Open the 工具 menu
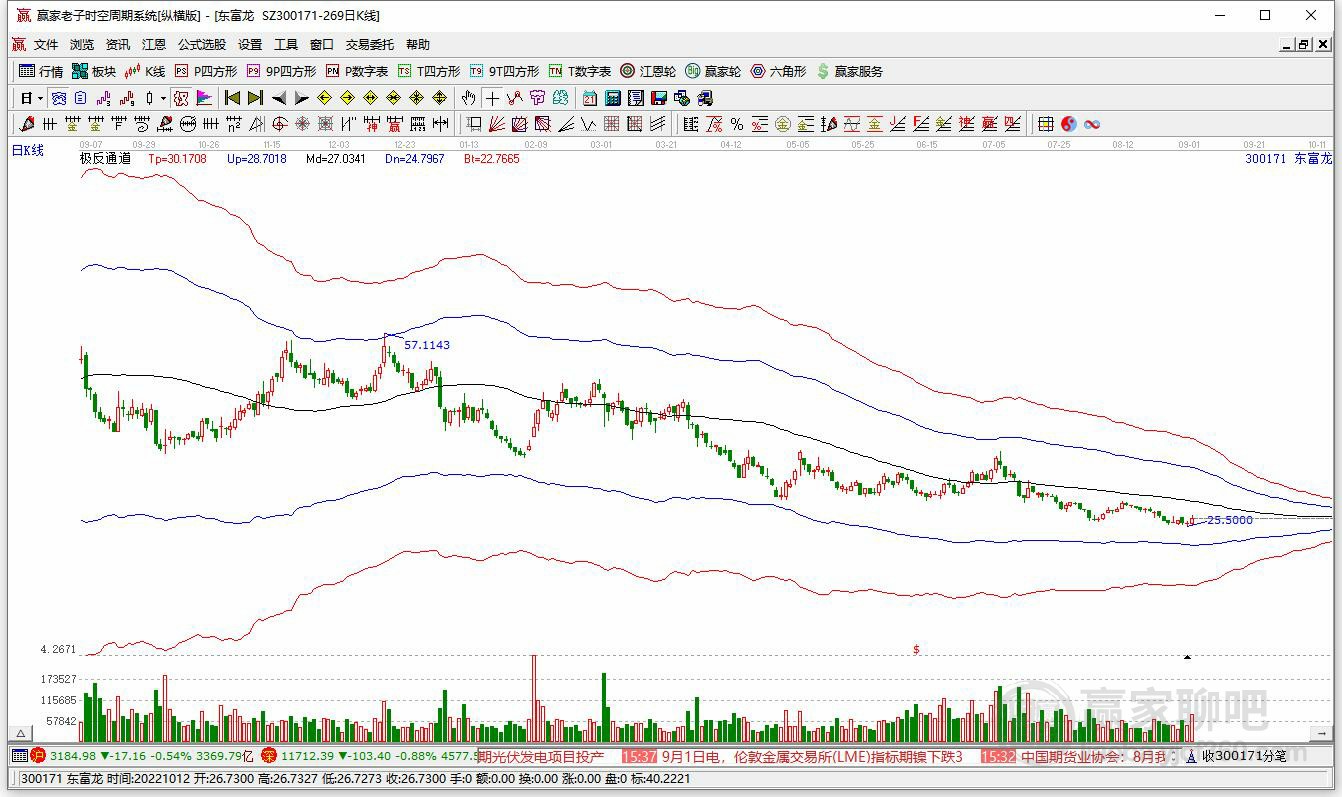Image resolution: width=1342 pixels, height=797 pixels. pyautogui.click(x=286, y=45)
